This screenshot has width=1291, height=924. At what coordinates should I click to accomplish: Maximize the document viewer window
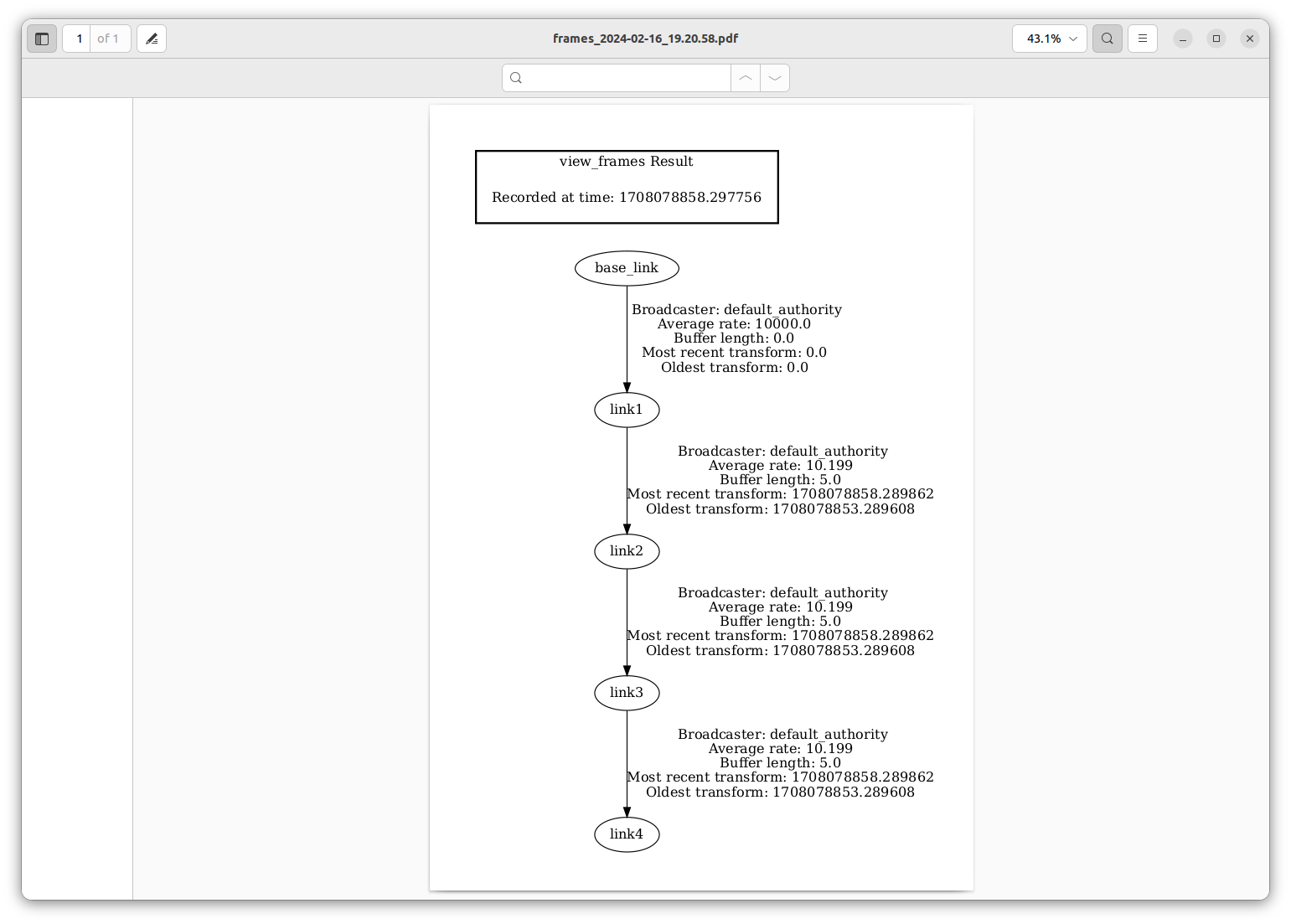click(x=1216, y=39)
